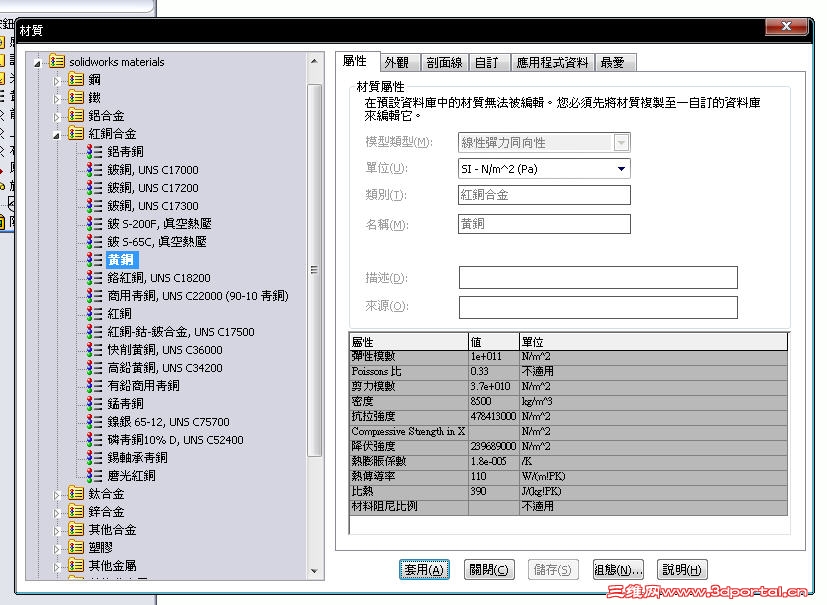The height and width of the screenshot is (605, 827).
Task: Click the material tree scroll-up arrow
Action: click(314, 61)
